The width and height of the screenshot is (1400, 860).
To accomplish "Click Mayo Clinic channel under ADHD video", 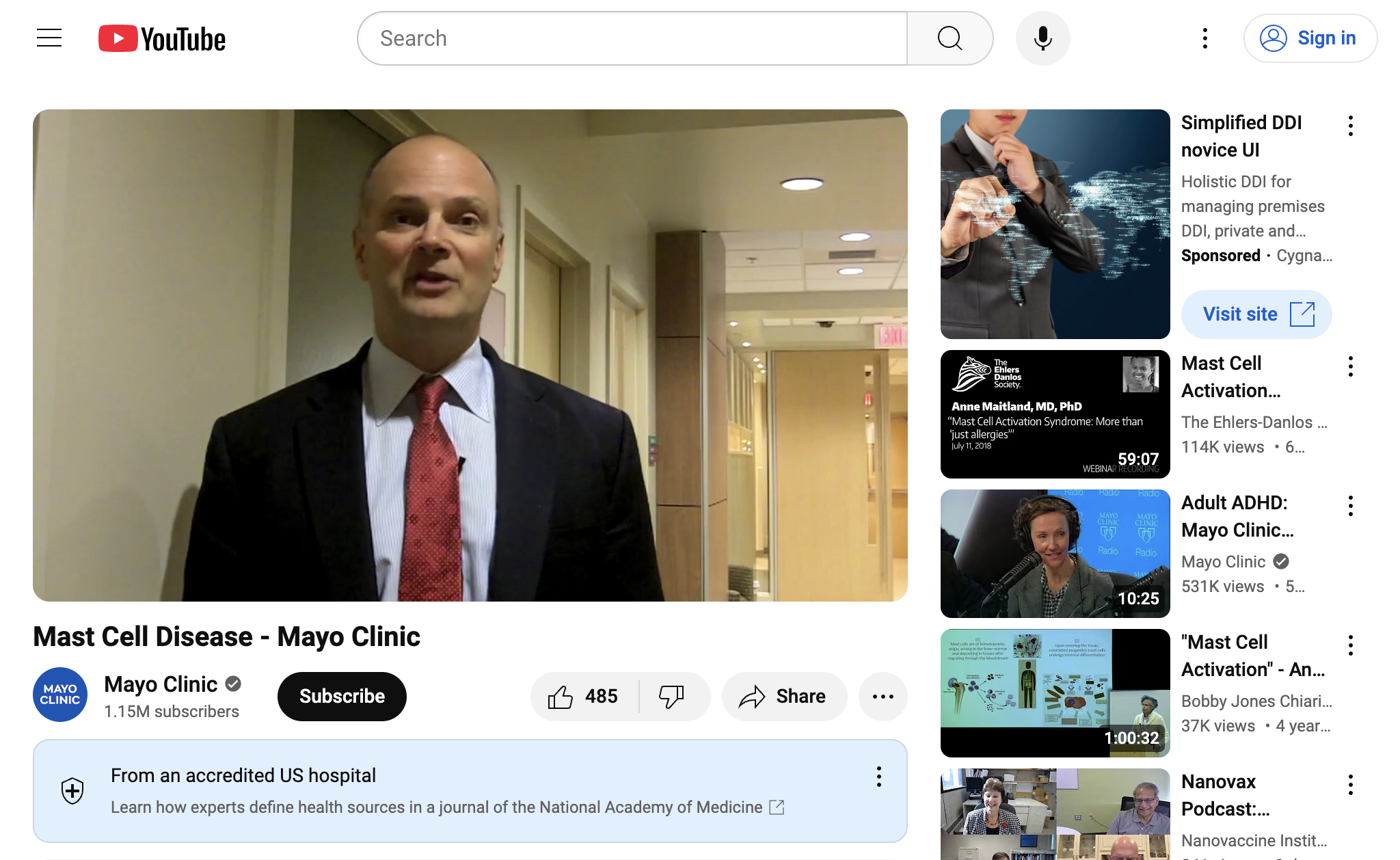I will (1224, 562).
